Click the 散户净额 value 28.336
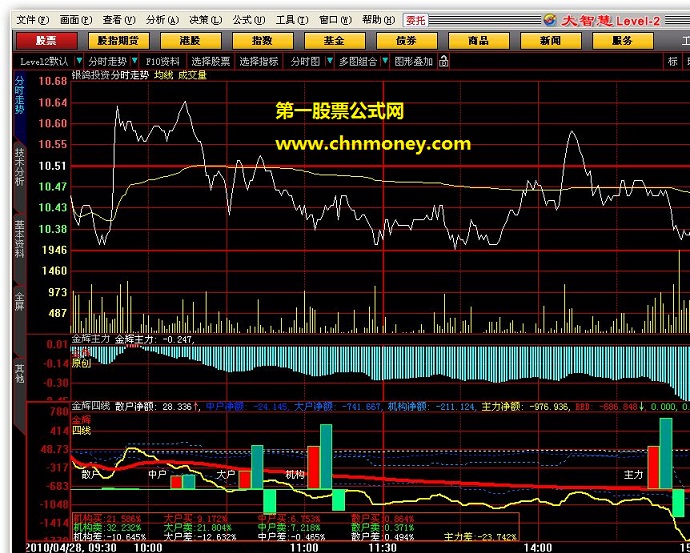Screen dimensions: 690x553 click(176, 406)
